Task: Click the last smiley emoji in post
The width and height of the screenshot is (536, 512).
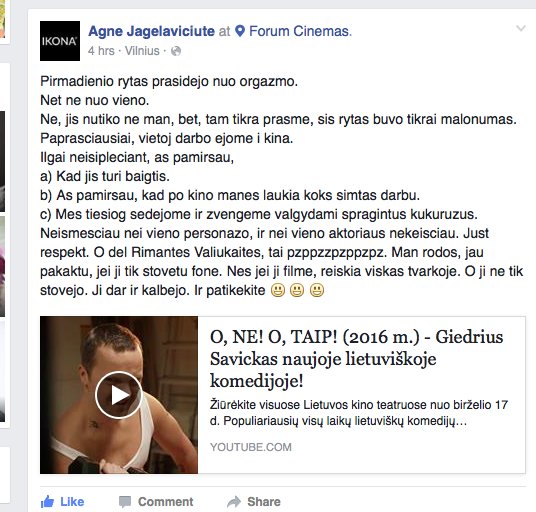Action: click(317, 291)
